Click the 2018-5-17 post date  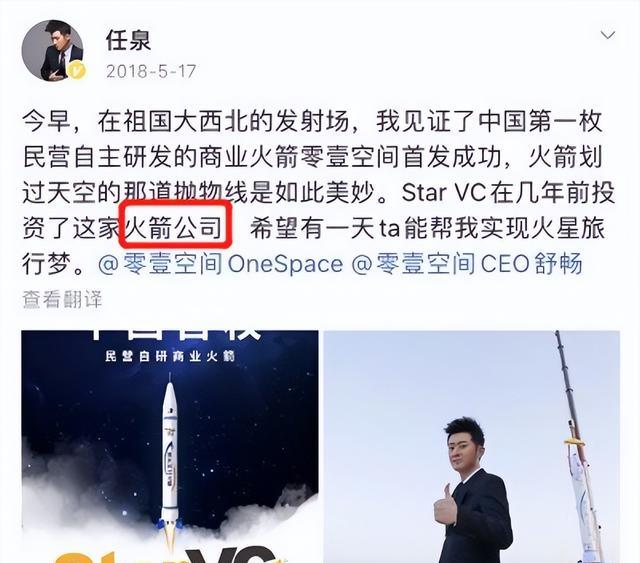(151, 71)
